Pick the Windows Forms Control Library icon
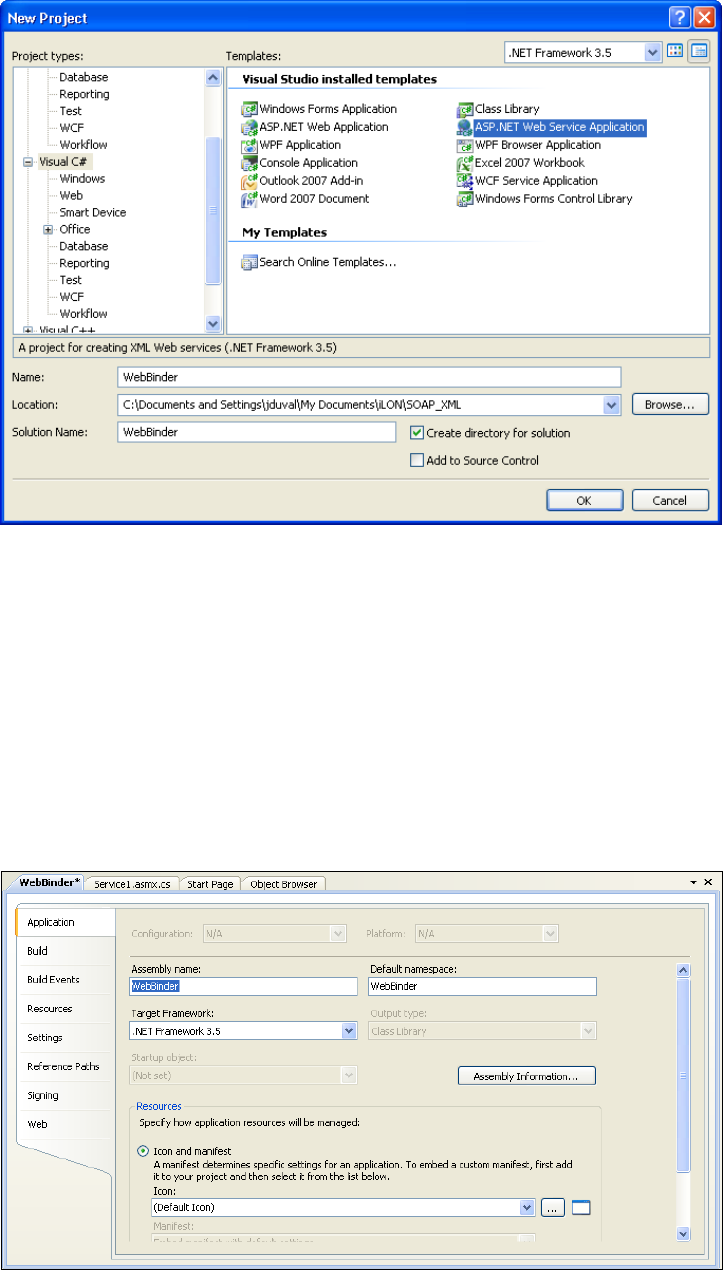The width and height of the screenshot is (723, 1270). click(465, 199)
